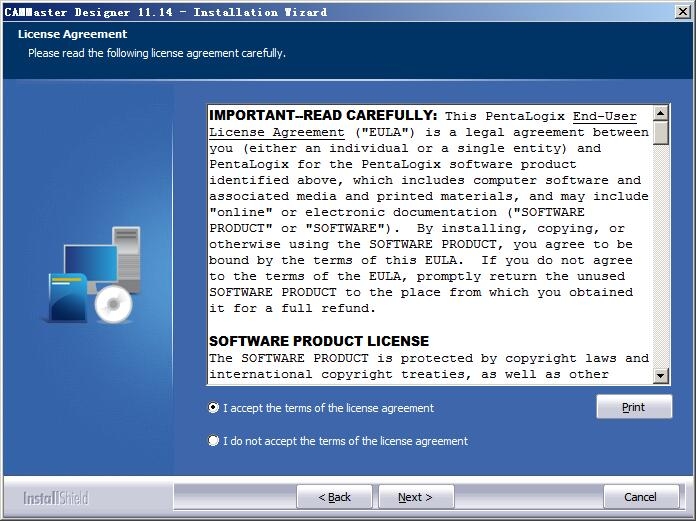Click the Print button
This screenshot has width=696, height=521.
(634, 407)
